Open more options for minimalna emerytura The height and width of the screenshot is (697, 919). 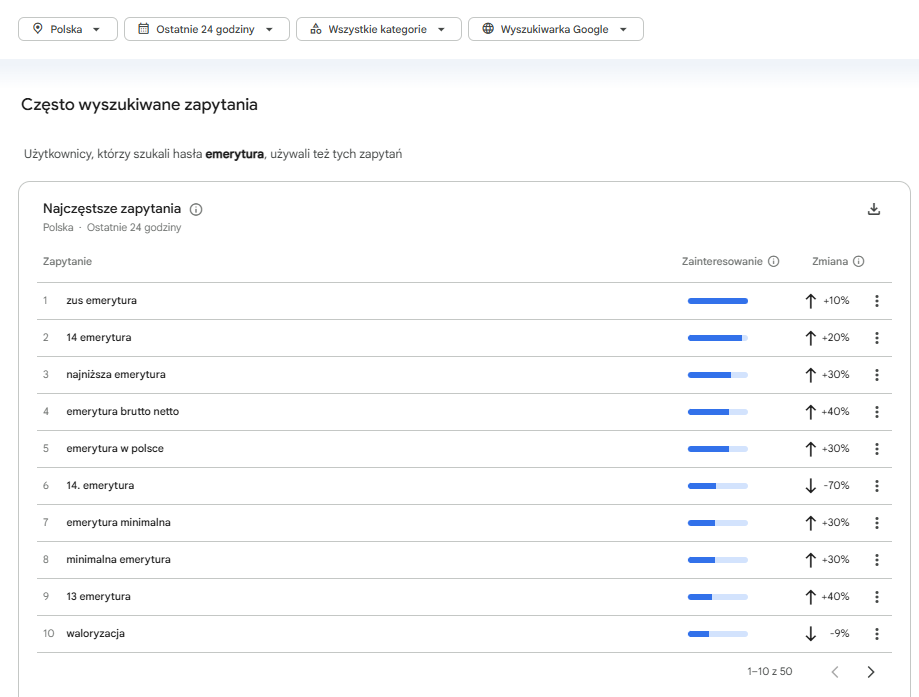pos(877,560)
